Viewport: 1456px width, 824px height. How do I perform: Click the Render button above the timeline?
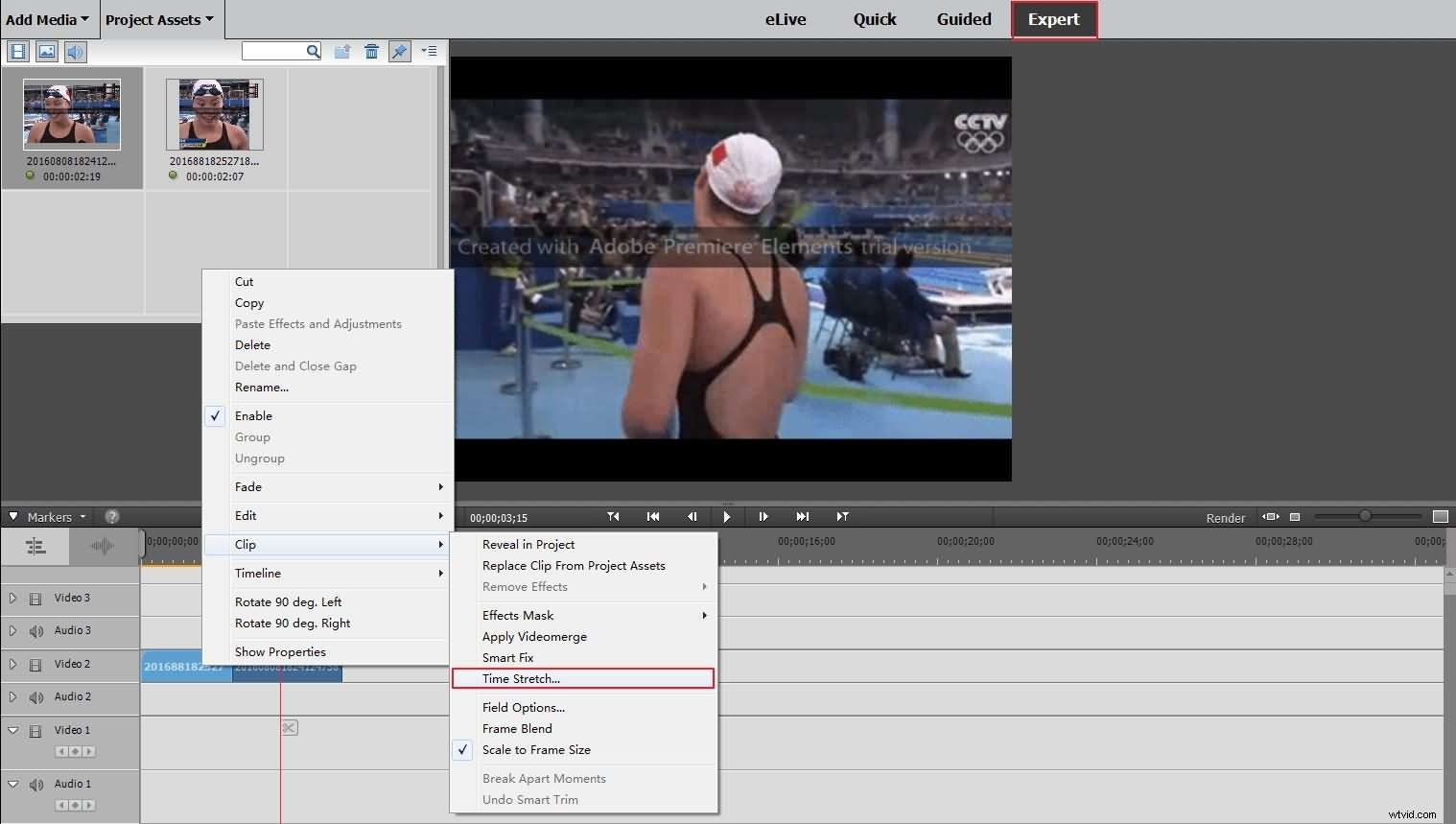click(x=1225, y=517)
